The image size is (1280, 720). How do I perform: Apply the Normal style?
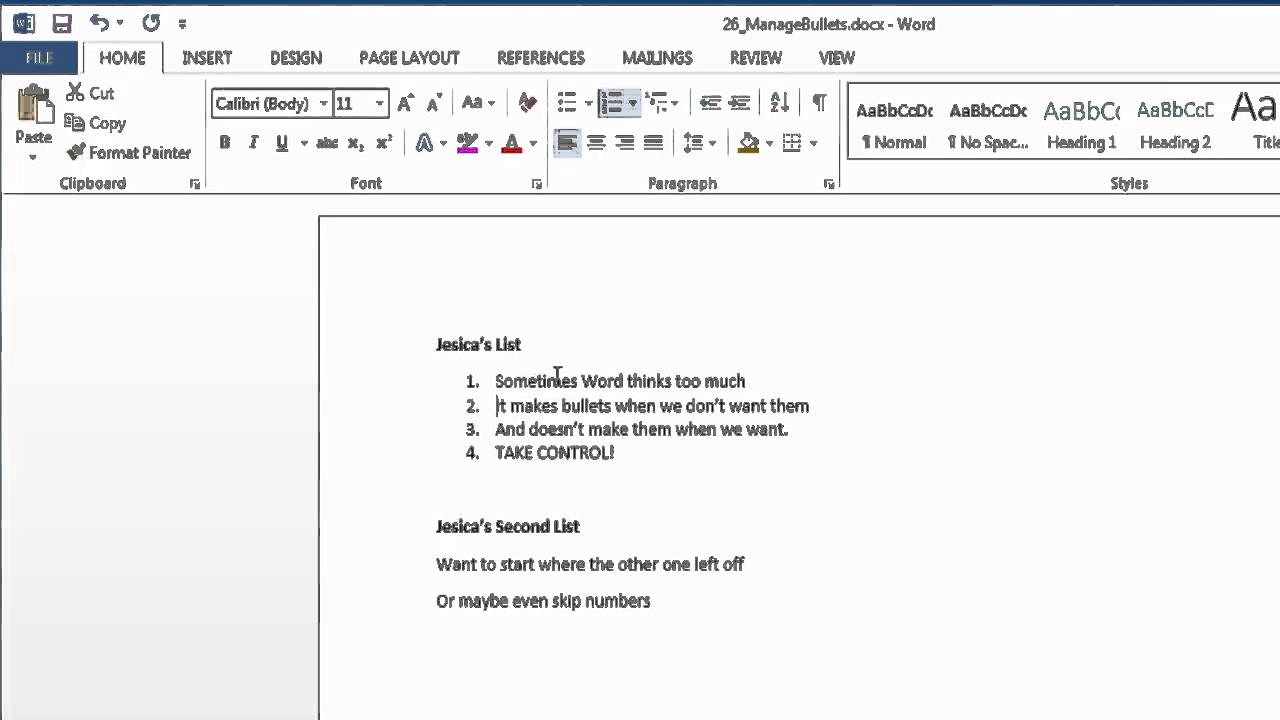(x=894, y=122)
